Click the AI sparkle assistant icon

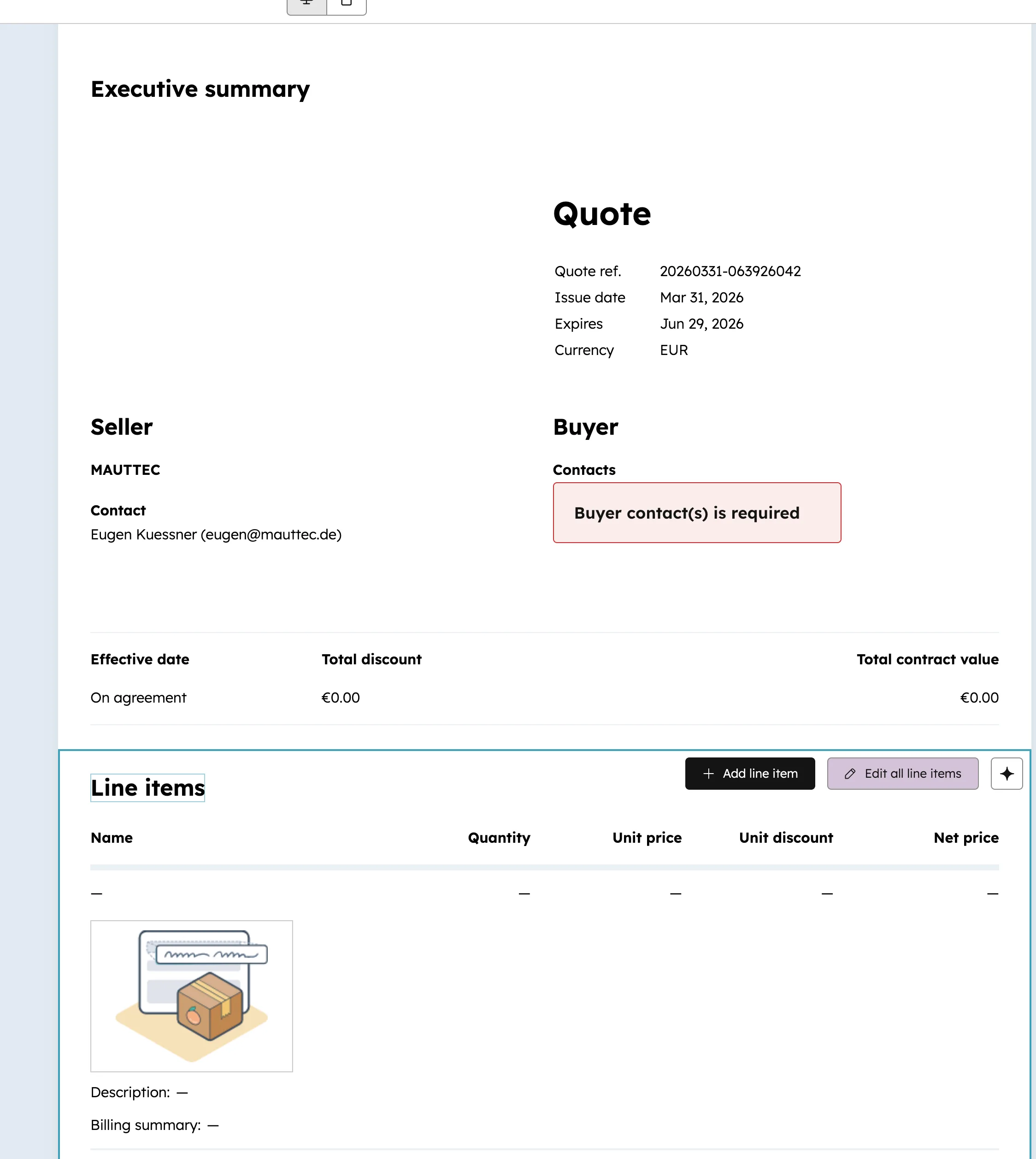point(1007,774)
